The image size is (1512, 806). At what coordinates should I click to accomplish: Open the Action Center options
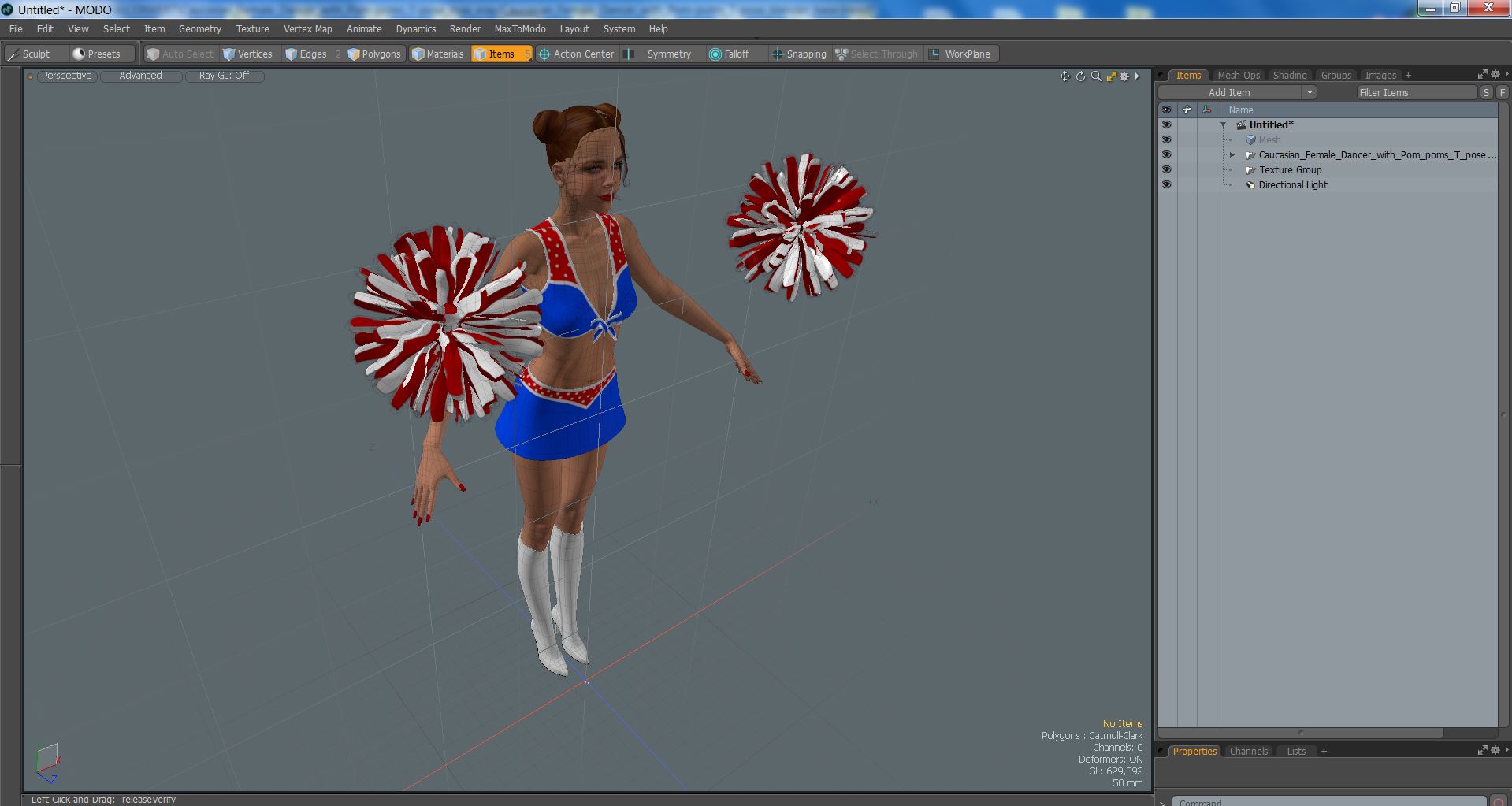click(x=576, y=54)
